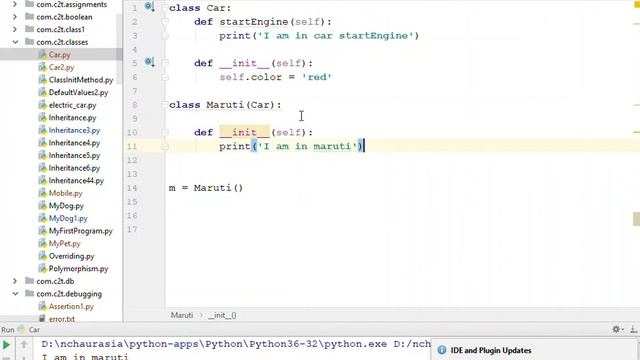This screenshot has width=640, height=360.
Task: Expand the com.c2t.assignments folder
Action: coord(15,4)
